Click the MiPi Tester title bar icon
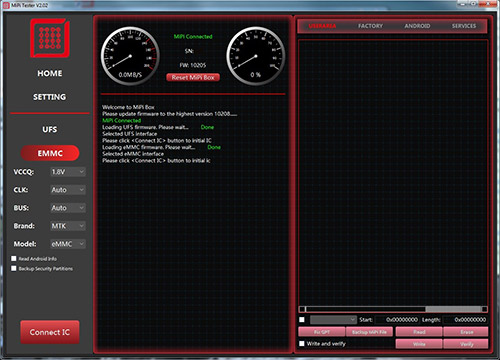The image size is (500, 360). tap(6, 5)
